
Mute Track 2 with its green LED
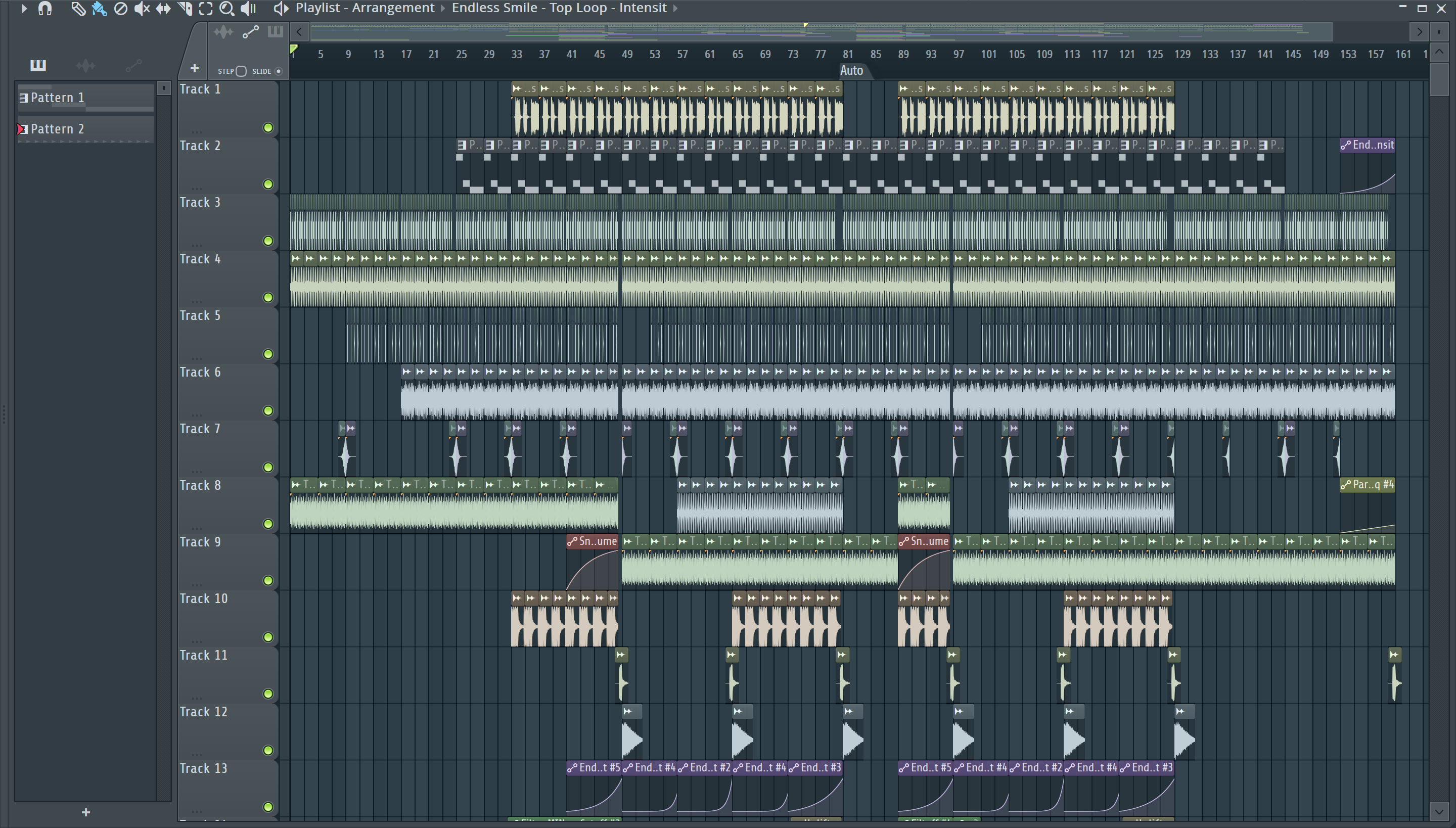(268, 184)
